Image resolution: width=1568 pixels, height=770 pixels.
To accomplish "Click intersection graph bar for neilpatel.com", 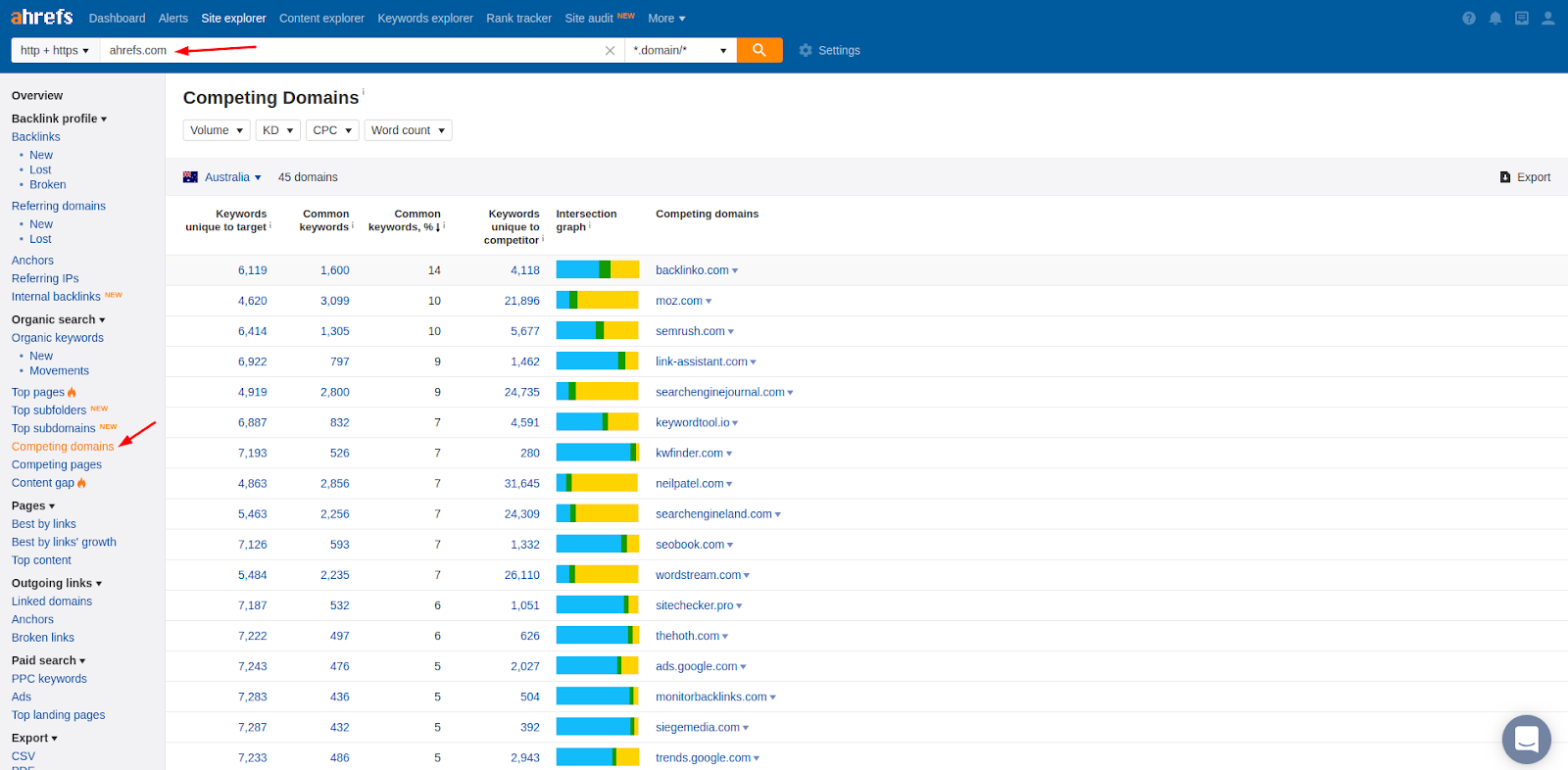I will [x=598, y=483].
